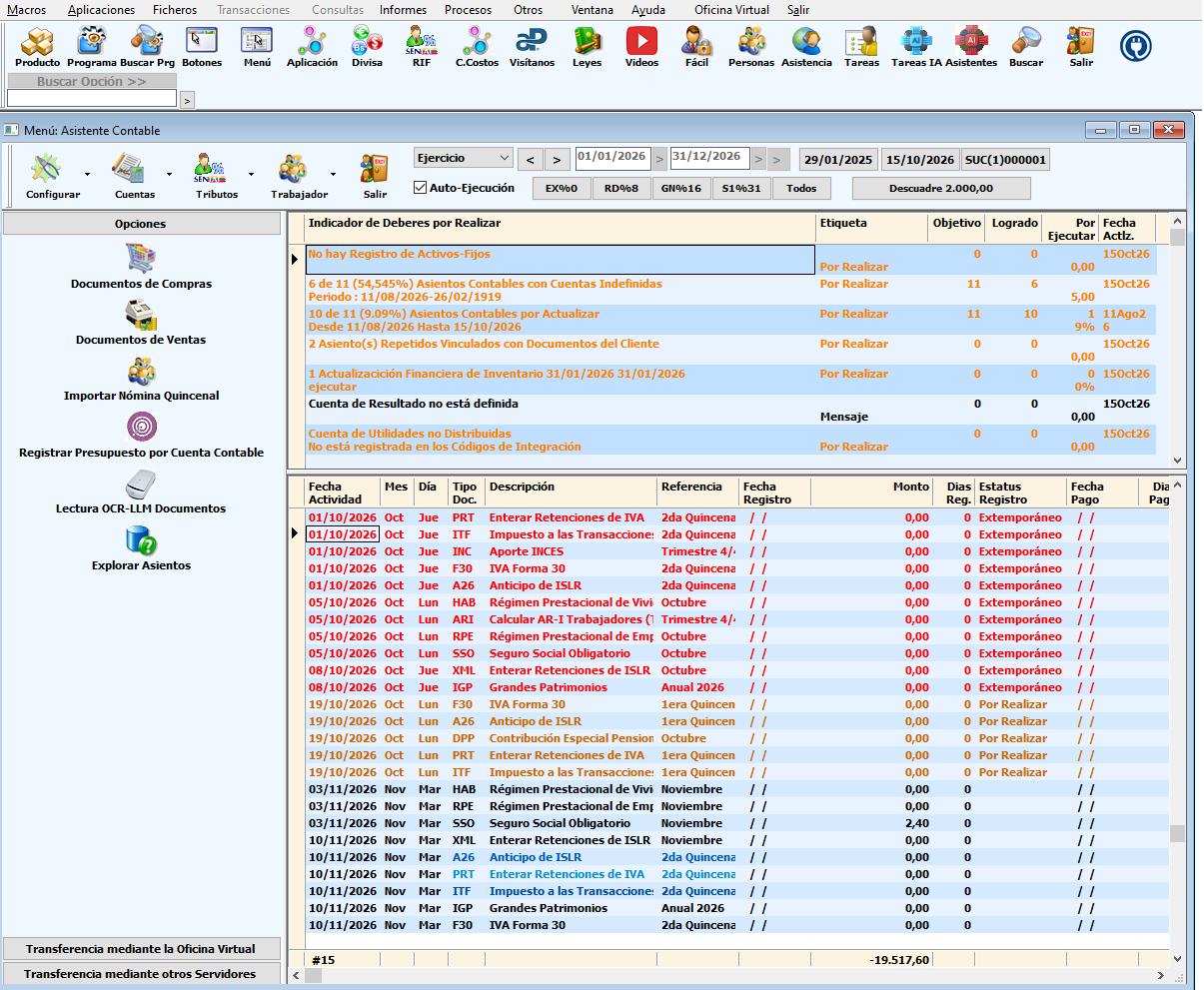This screenshot has width=1204, height=990.
Task: Open Lectura OCR-LLM Documentos option
Action: tap(141, 492)
